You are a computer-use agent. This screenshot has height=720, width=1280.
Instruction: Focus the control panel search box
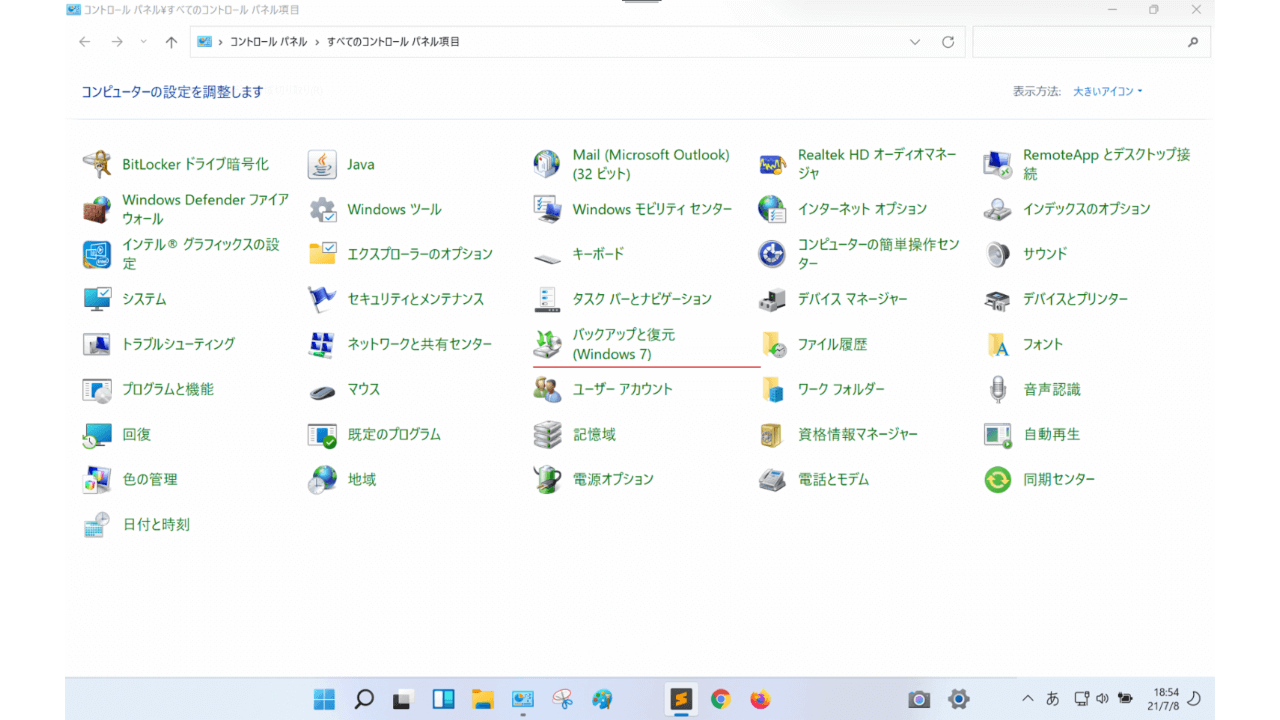1091,42
